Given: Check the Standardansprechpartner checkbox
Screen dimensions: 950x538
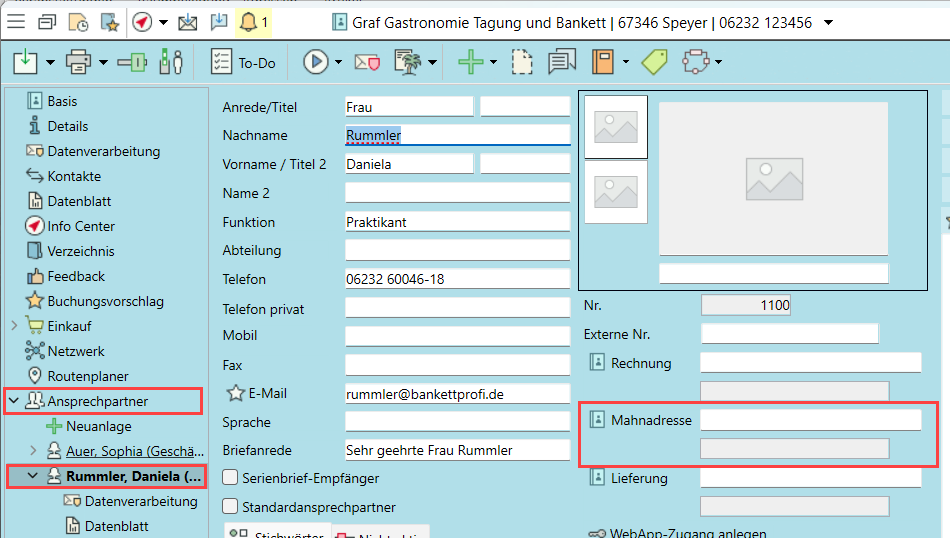Looking at the screenshot, I should (x=231, y=507).
